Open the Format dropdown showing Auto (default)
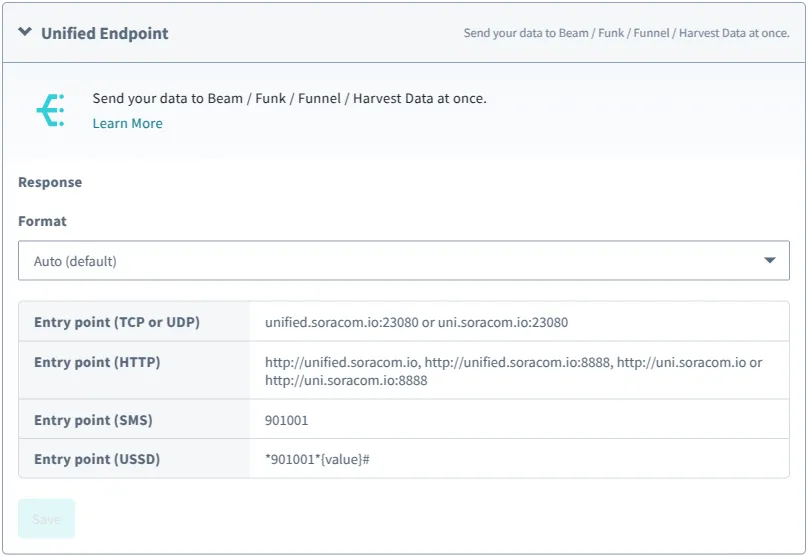Image resolution: width=809 pixels, height=557 pixels. point(403,260)
